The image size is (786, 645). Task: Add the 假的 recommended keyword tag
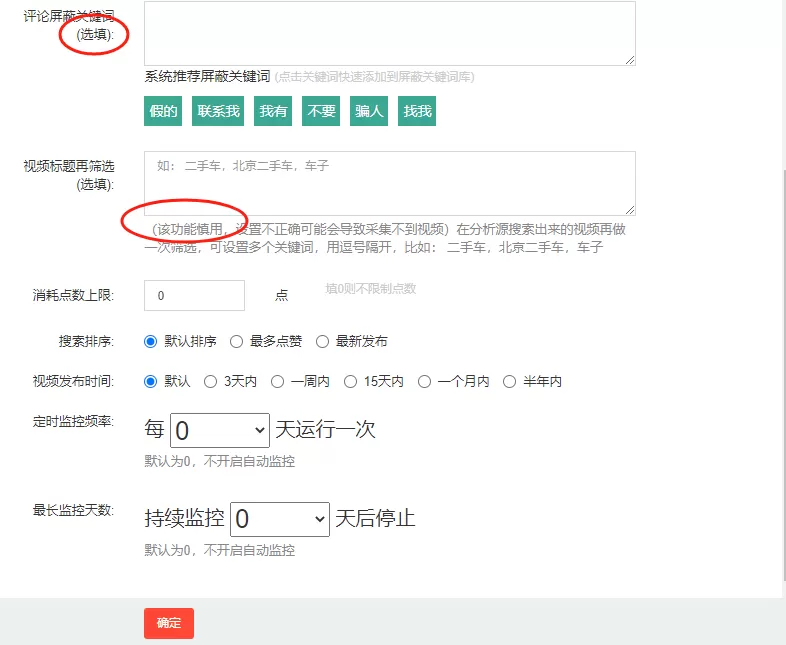click(x=164, y=111)
